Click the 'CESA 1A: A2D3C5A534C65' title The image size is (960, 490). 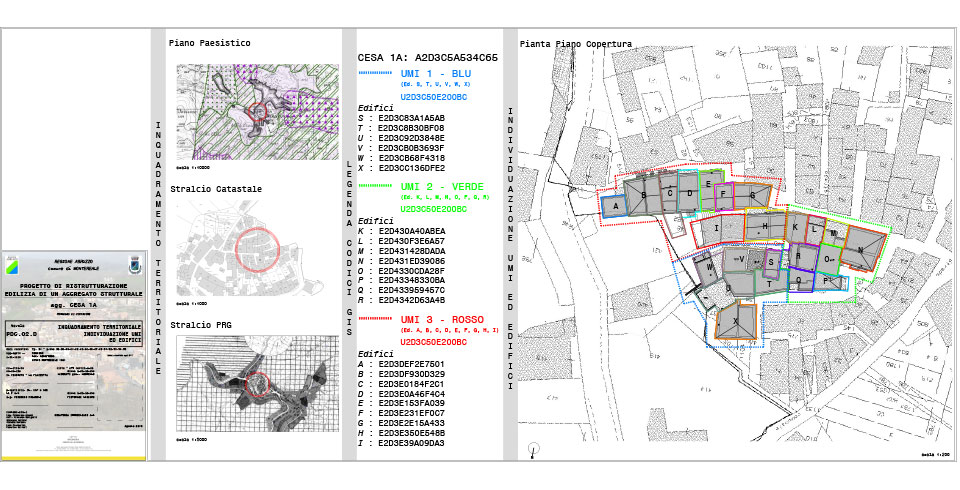(x=427, y=58)
